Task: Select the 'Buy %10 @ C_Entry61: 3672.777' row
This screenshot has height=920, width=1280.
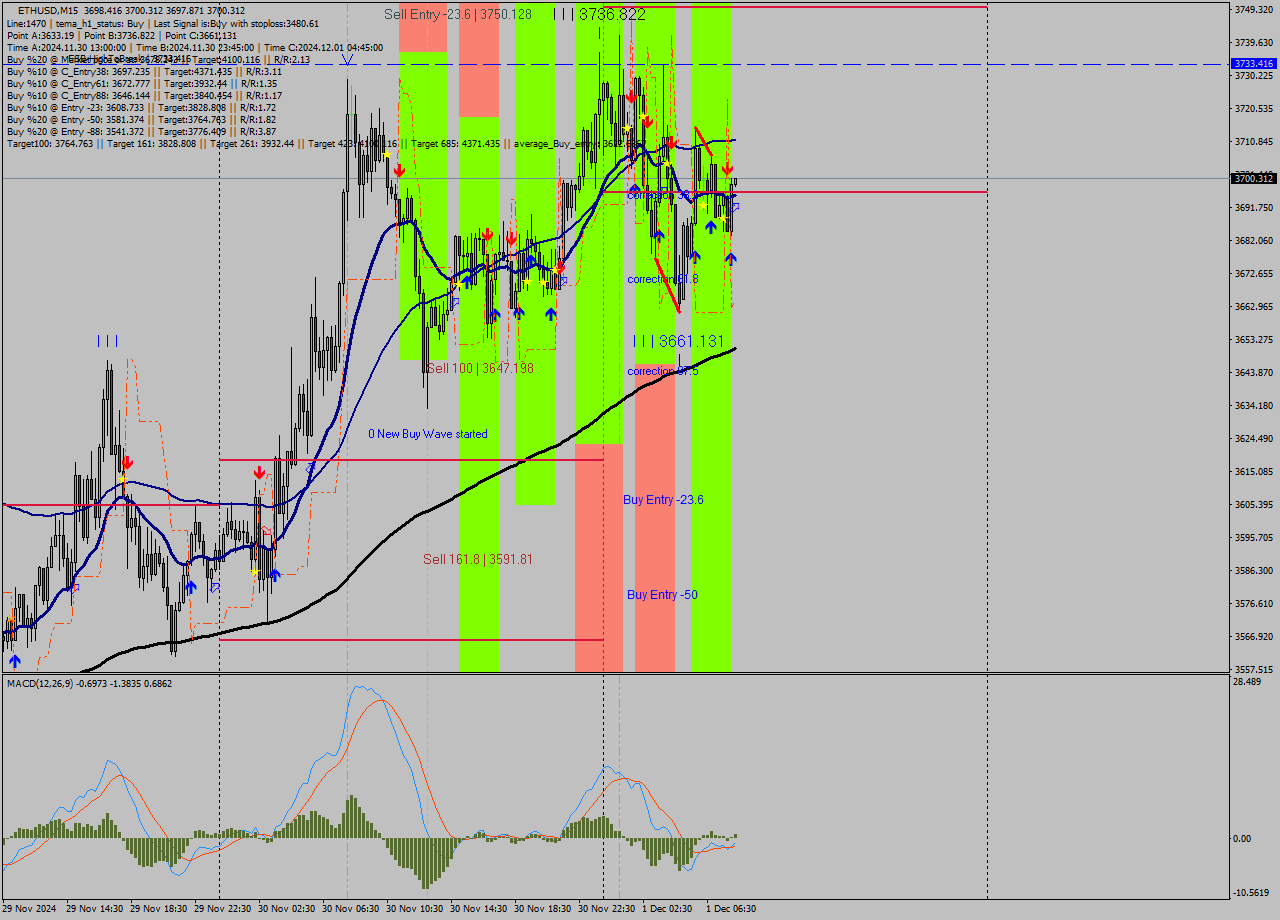Action: pos(144,84)
